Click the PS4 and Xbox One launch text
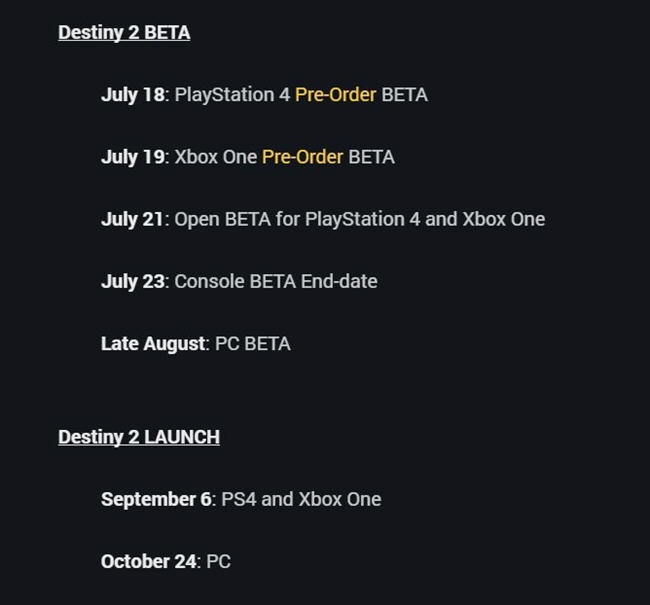Image resolution: width=650 pixels, height=605 pixels. coord(301,499)
